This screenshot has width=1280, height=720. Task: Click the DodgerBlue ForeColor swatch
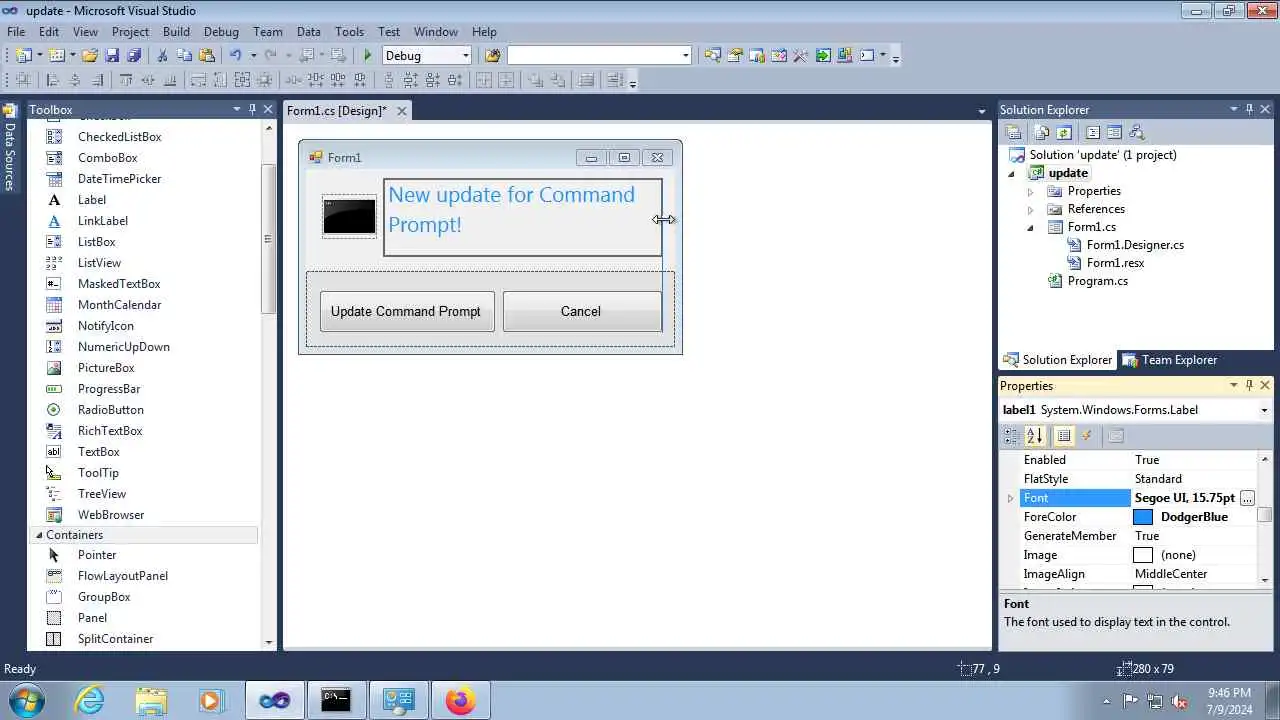(1143, 517)
